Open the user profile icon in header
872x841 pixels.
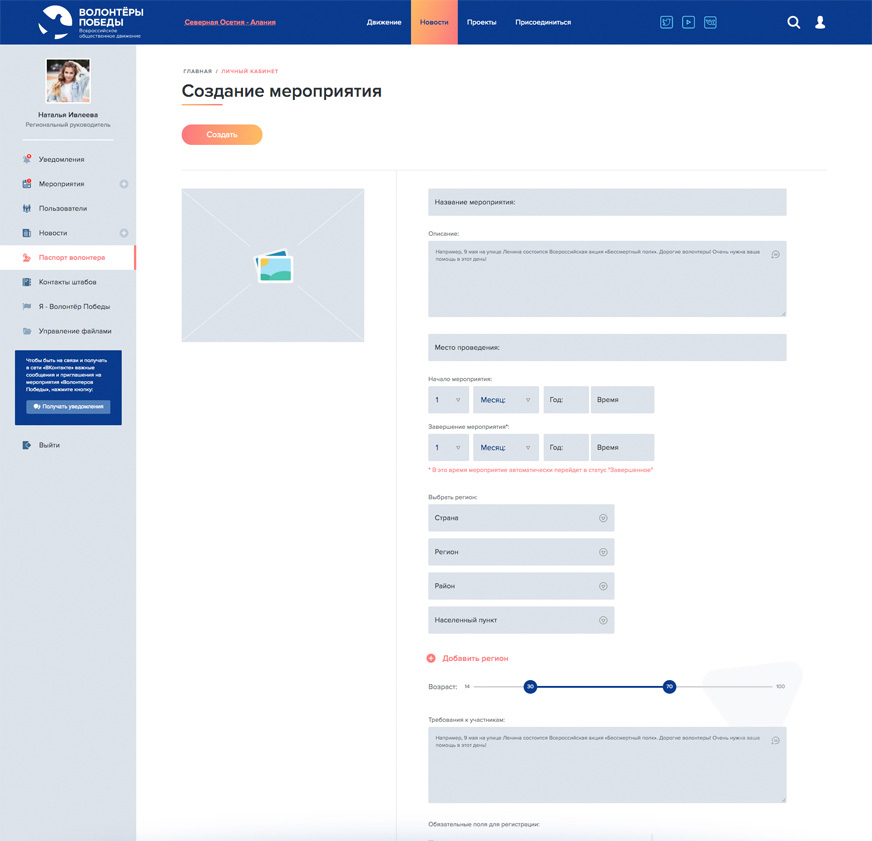[820, 22]
